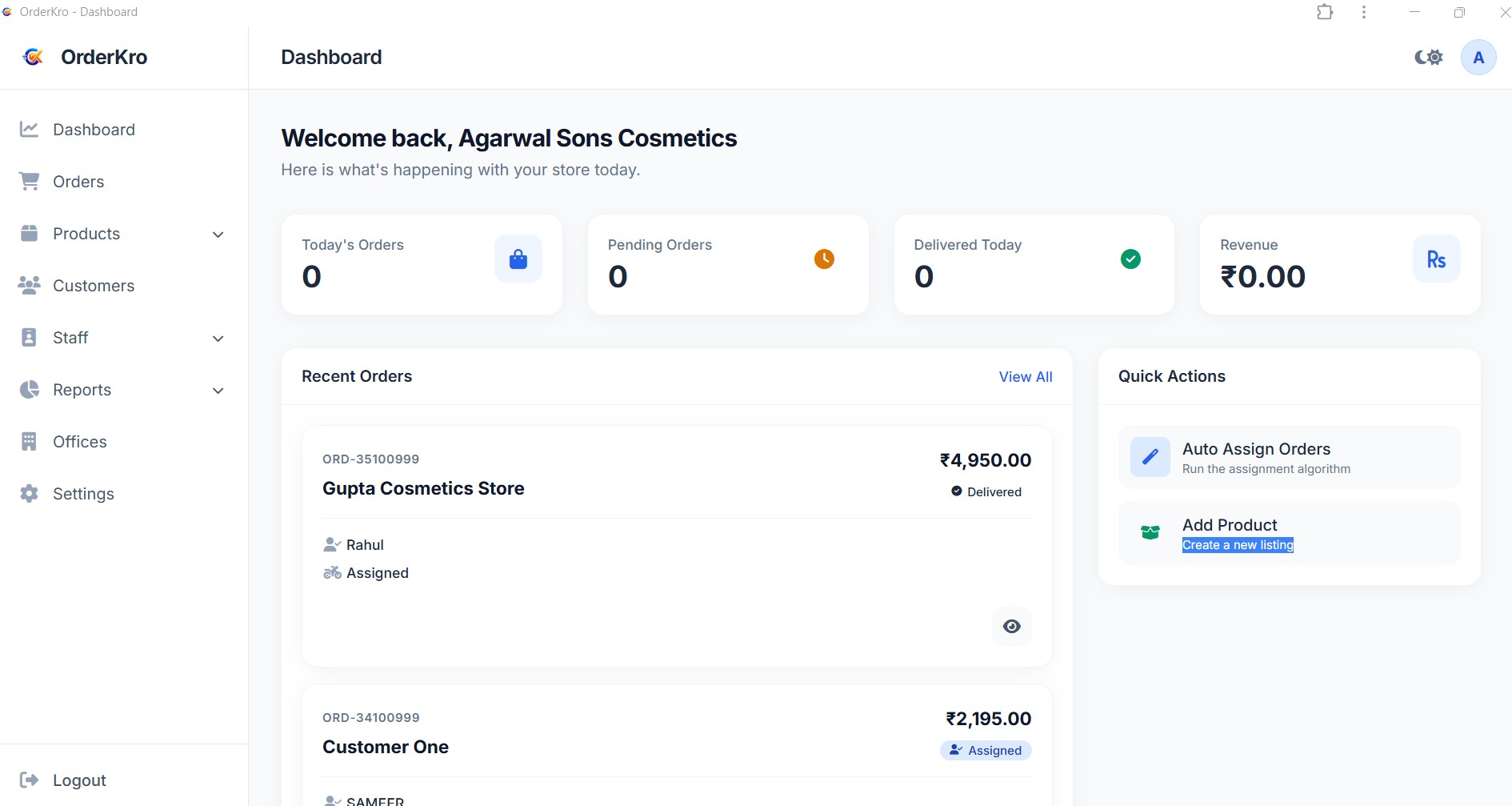This screenshot has width=1512, height=806.
Task: Toggle dark/light theme moon-sun icon
Action: click(1429, 57)
